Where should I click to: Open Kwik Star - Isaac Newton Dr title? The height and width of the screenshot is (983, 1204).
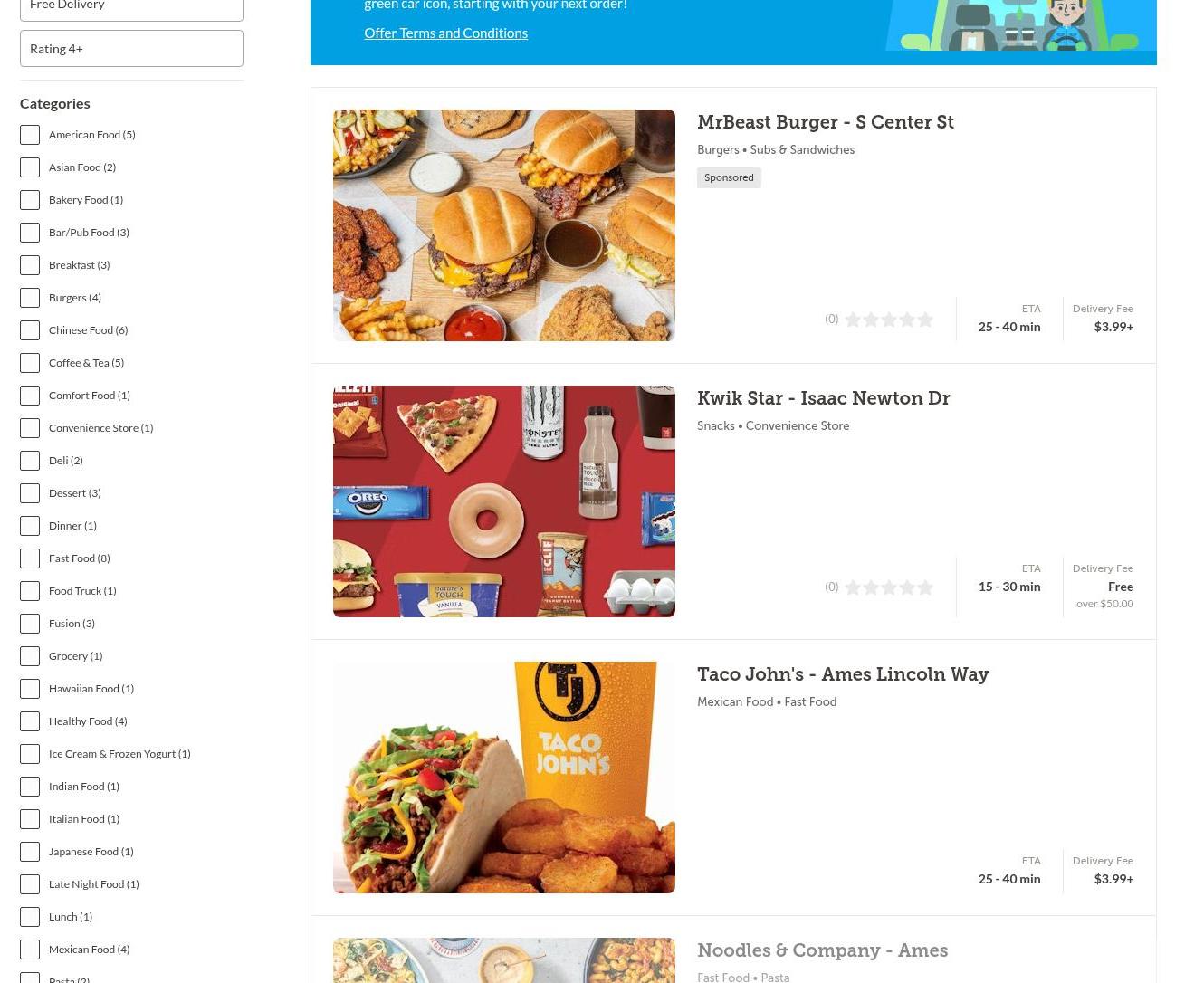(x=823, y=398)
